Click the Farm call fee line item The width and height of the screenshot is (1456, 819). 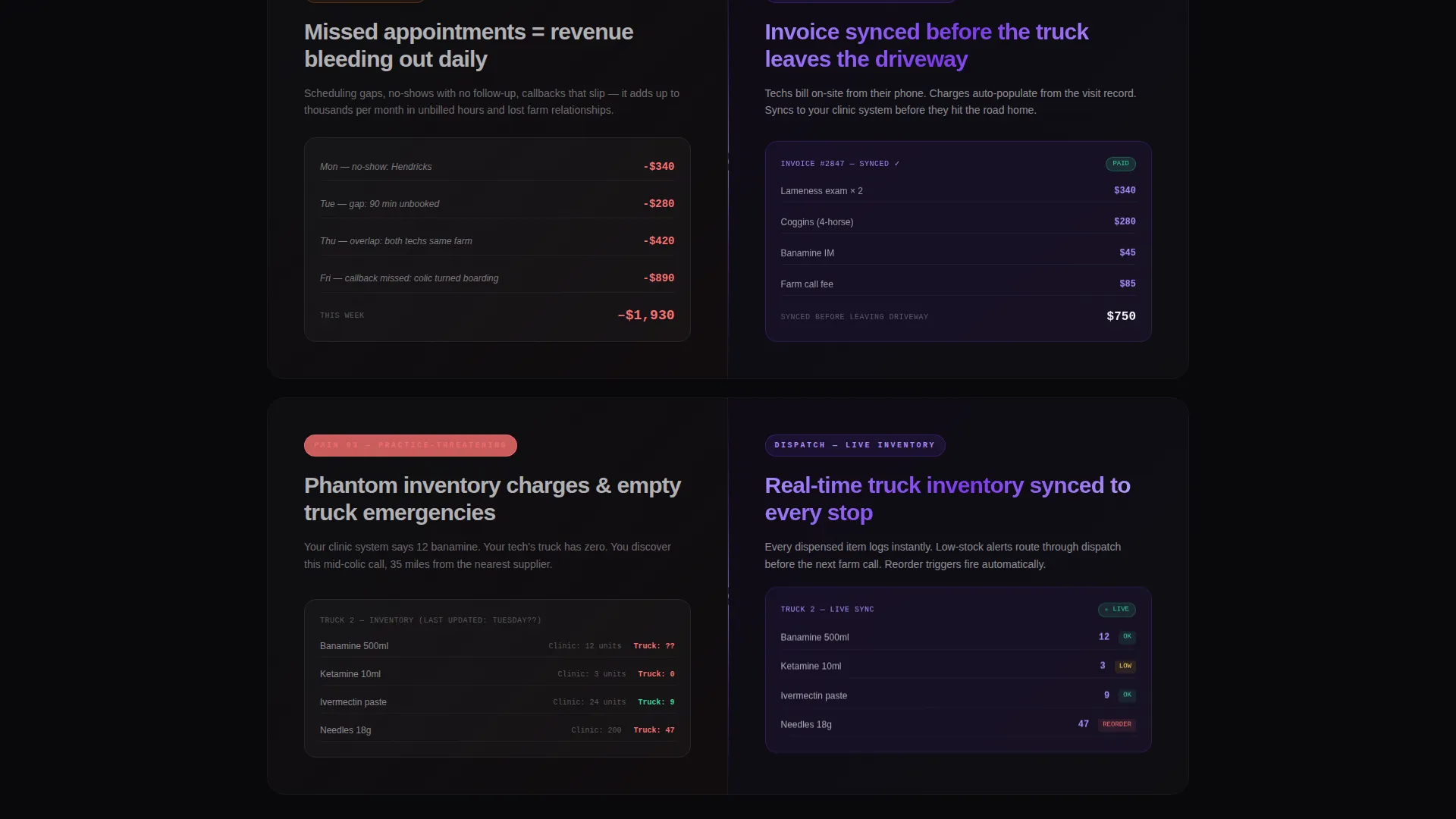click(958, 284)
